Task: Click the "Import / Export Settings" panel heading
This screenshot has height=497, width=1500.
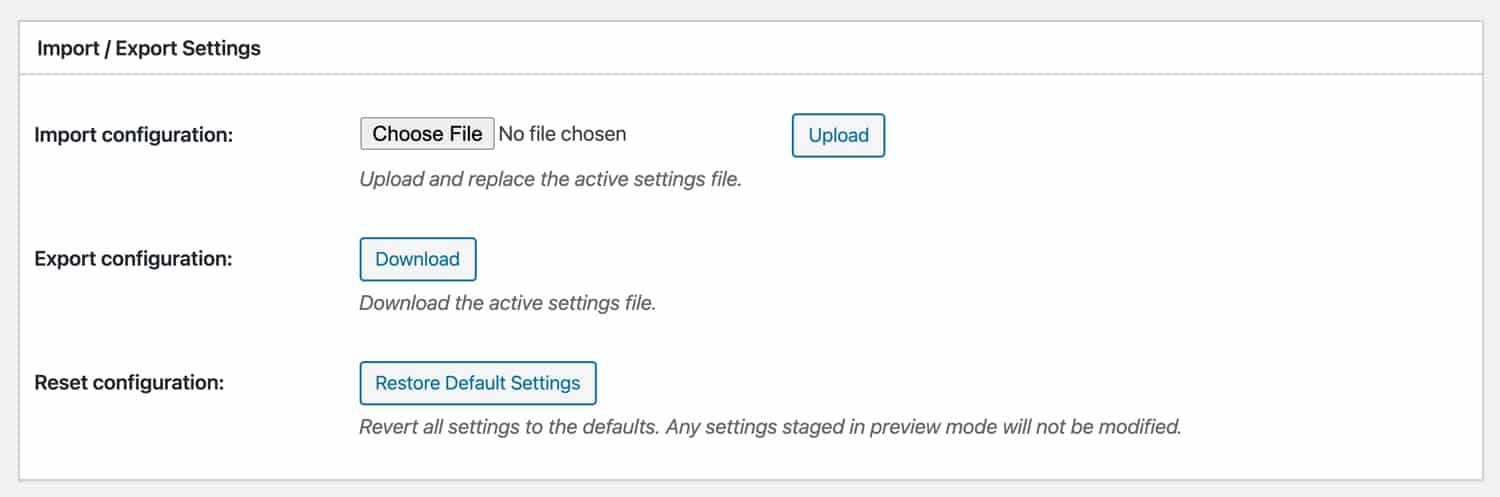Action: [x=149, y=48]
